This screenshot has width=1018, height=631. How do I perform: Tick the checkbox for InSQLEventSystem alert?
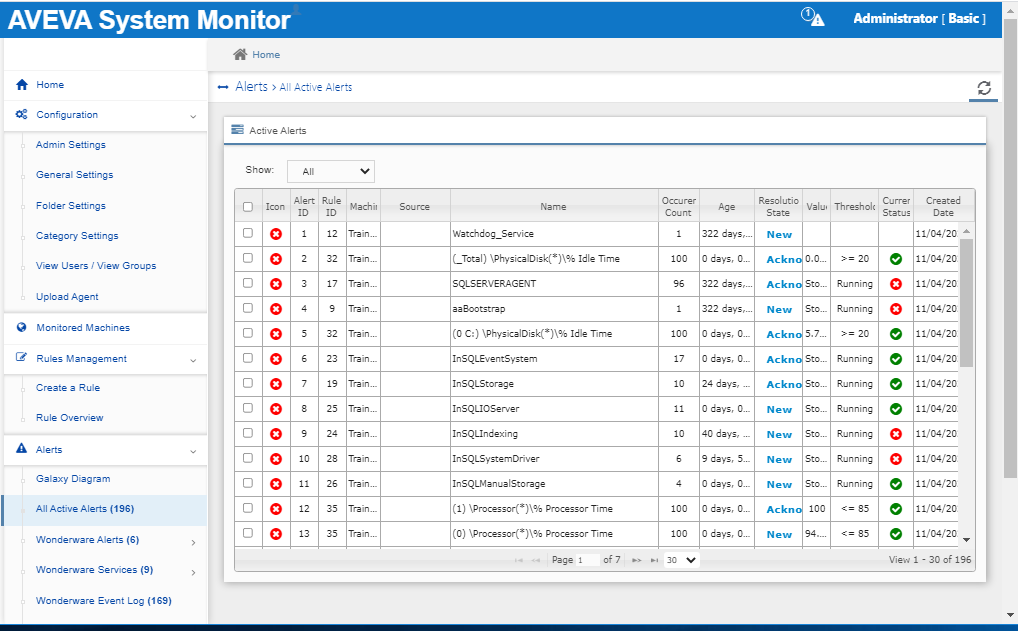click(248, 358)
